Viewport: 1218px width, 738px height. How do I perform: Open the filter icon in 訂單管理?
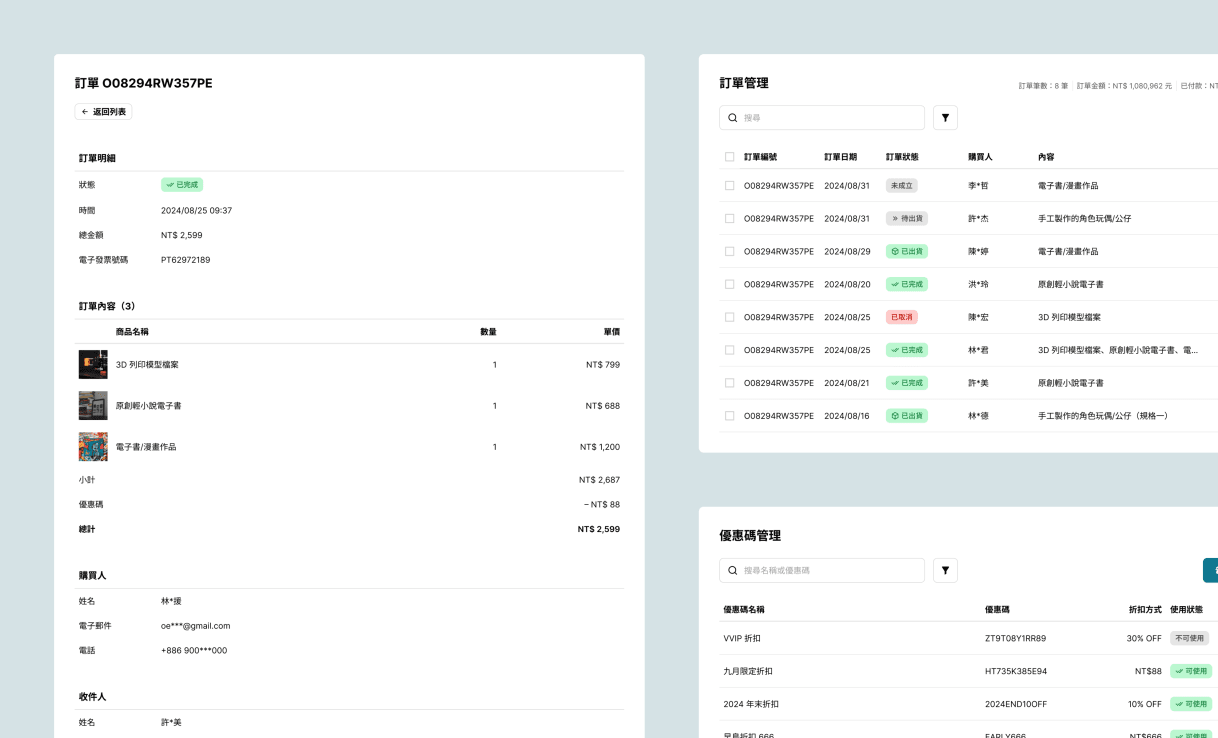pos(945,117)
